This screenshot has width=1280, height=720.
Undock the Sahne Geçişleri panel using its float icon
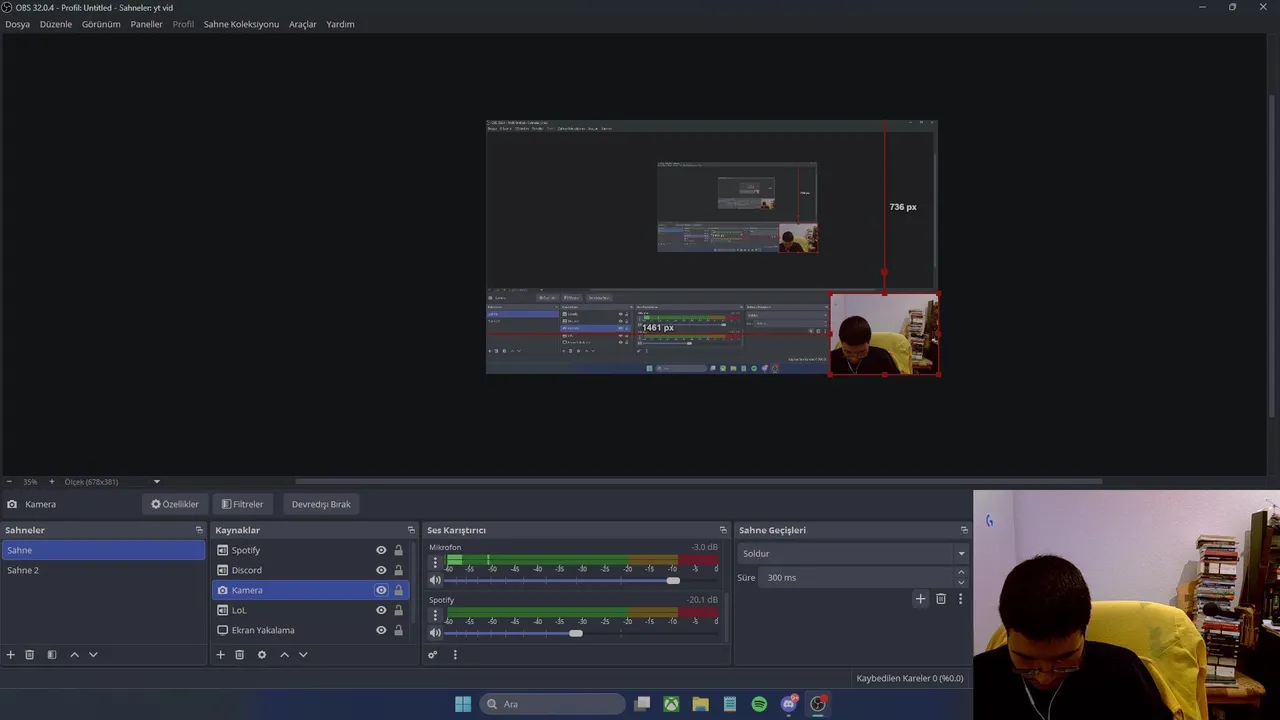964,530
